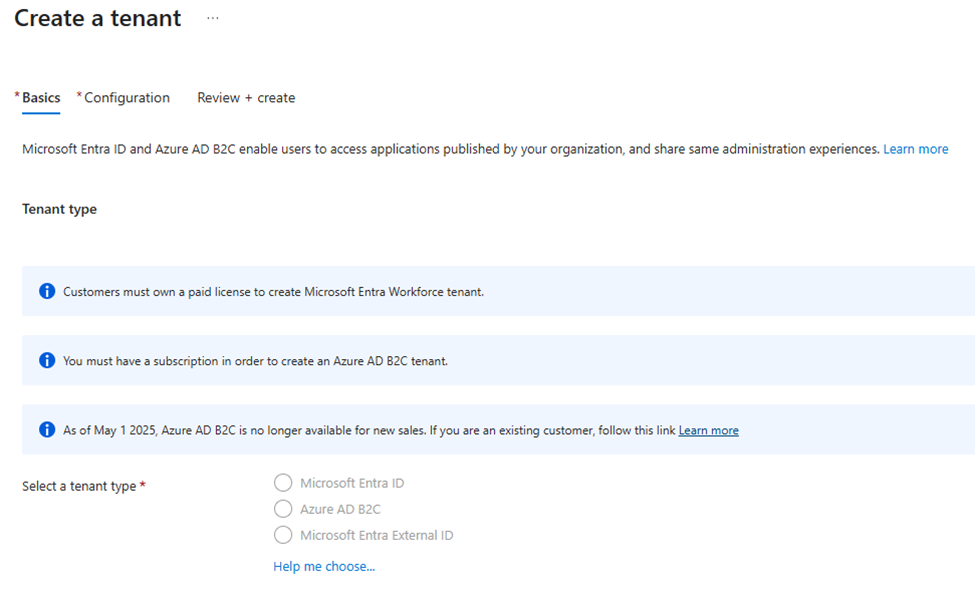Click the info icon in the subscription notice

coord(47,360)
